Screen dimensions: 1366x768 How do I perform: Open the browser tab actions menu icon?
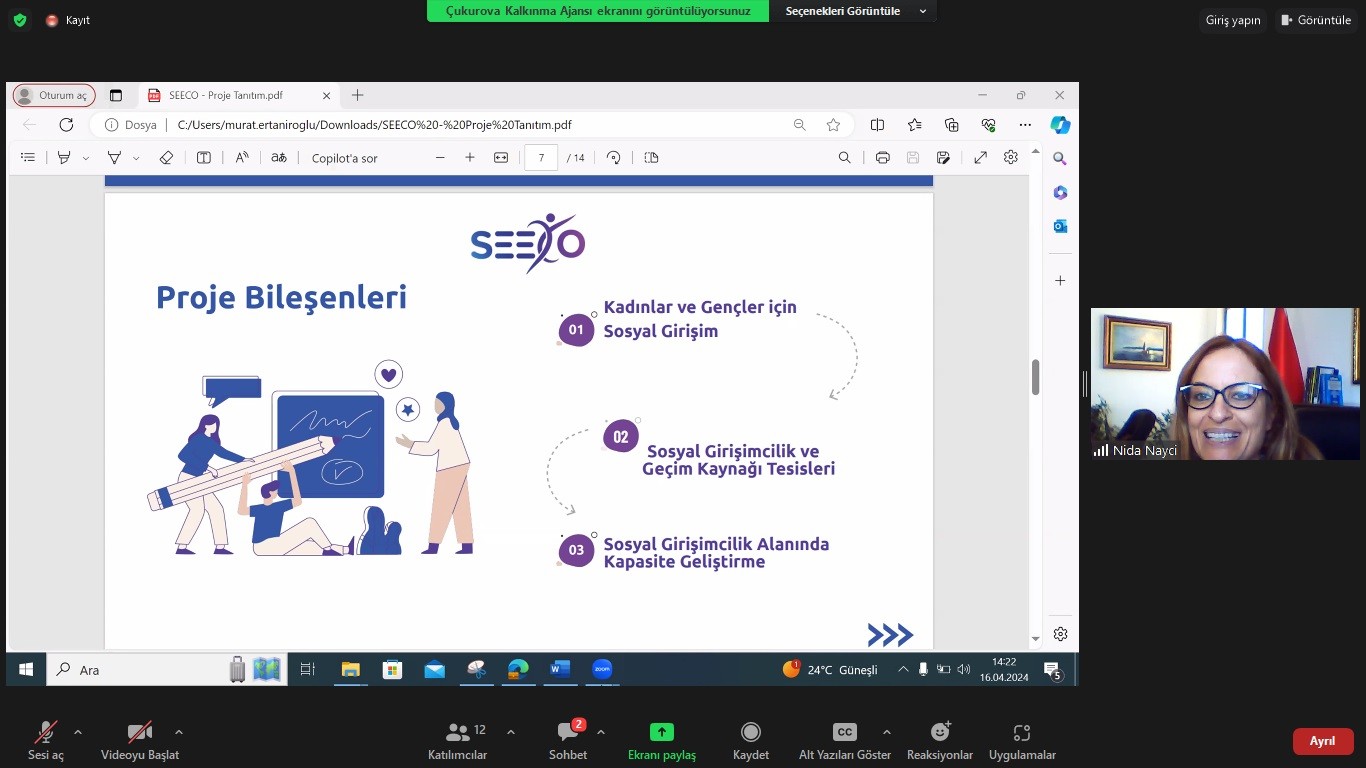[116, 95]
